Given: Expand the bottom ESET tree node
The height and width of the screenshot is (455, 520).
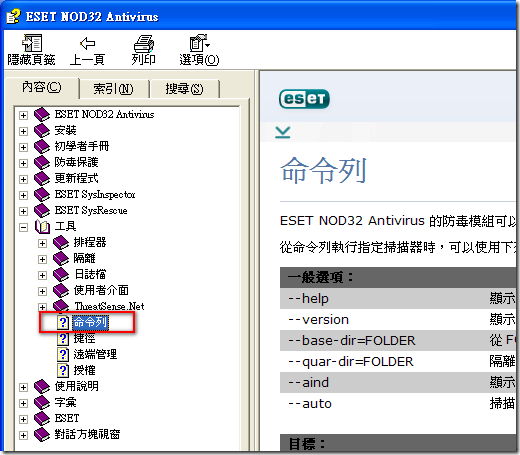Looking at the screenshot, I should (x=23, y=419).
